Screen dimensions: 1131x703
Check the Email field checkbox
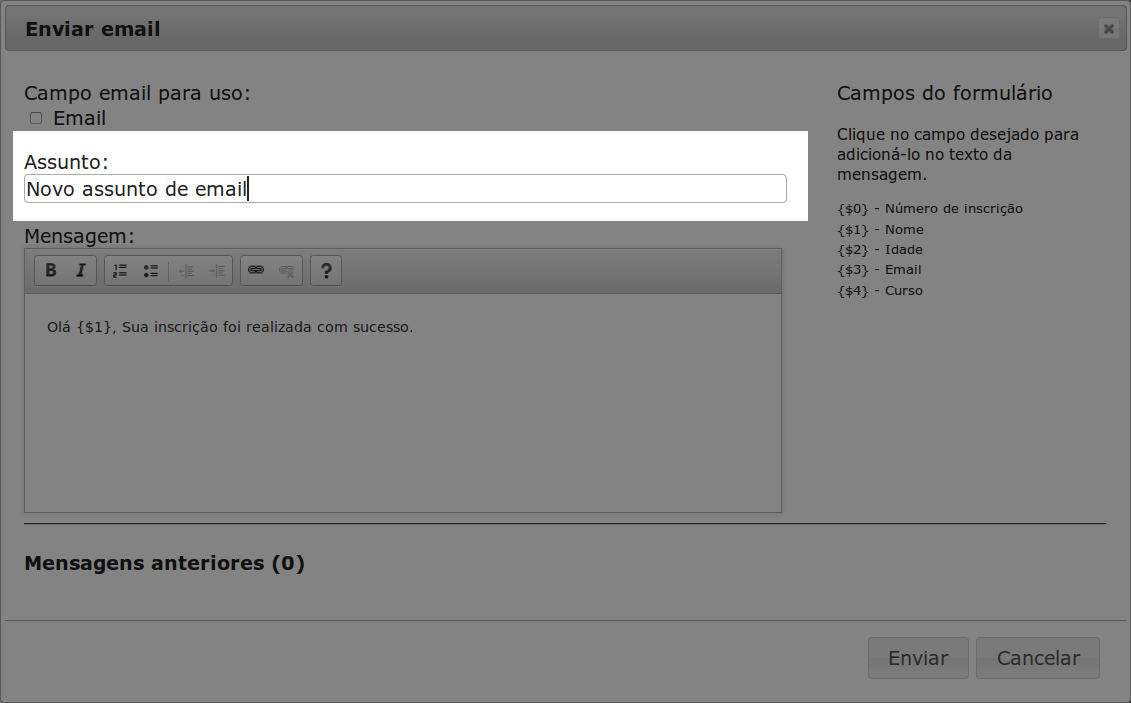(x=36, y=118)
